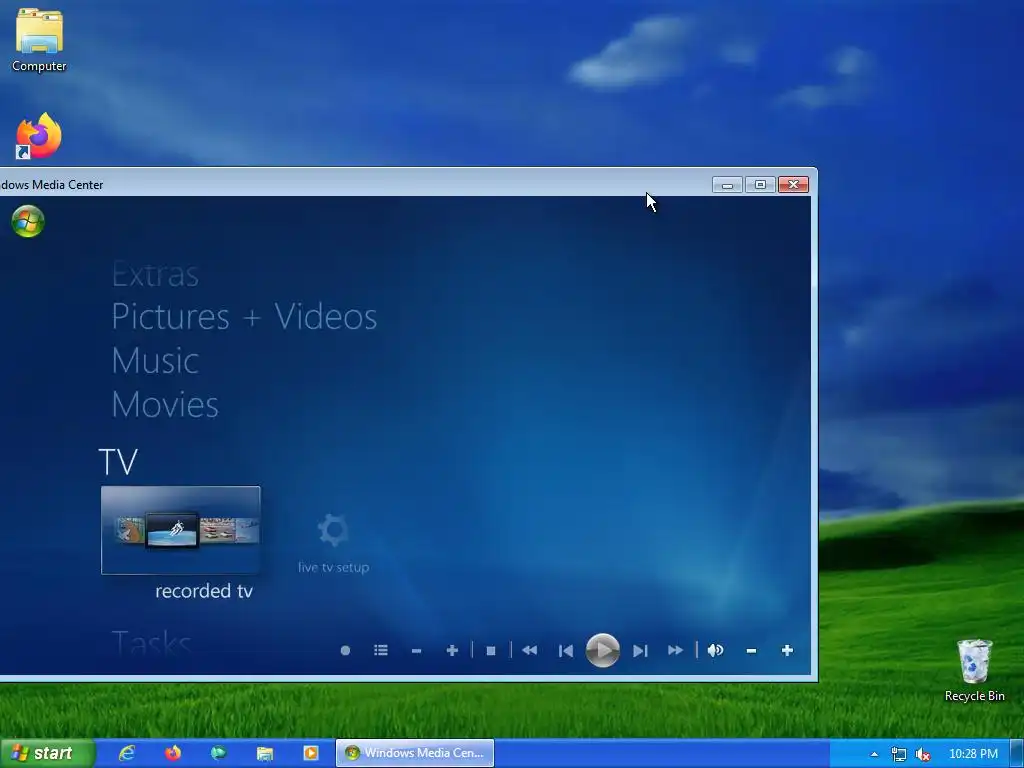1024x768 pixels.
Task: Select the Movies menu category
Action: pos(165,404)
